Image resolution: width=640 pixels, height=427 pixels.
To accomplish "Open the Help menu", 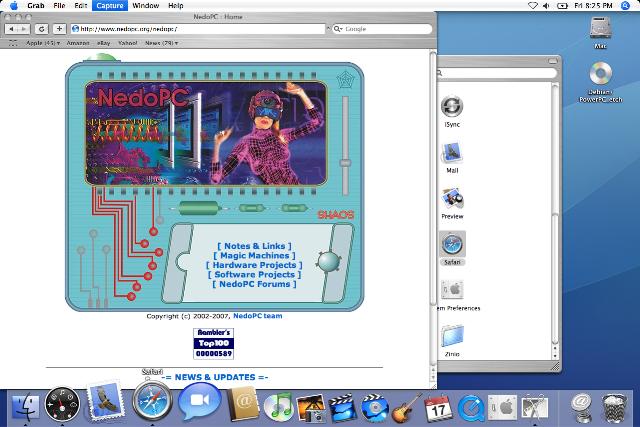I will [176, 6].
